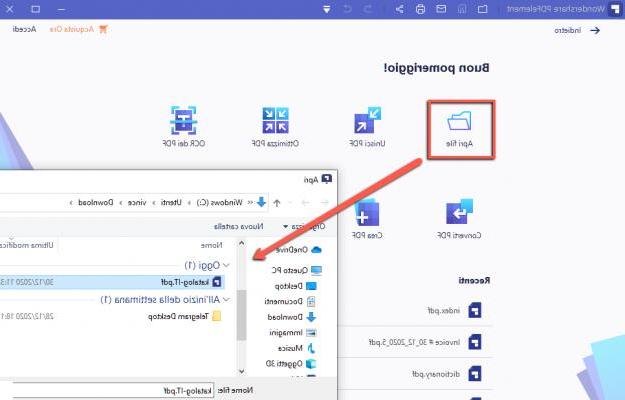Open recent file dictionary.pdf

446,374
